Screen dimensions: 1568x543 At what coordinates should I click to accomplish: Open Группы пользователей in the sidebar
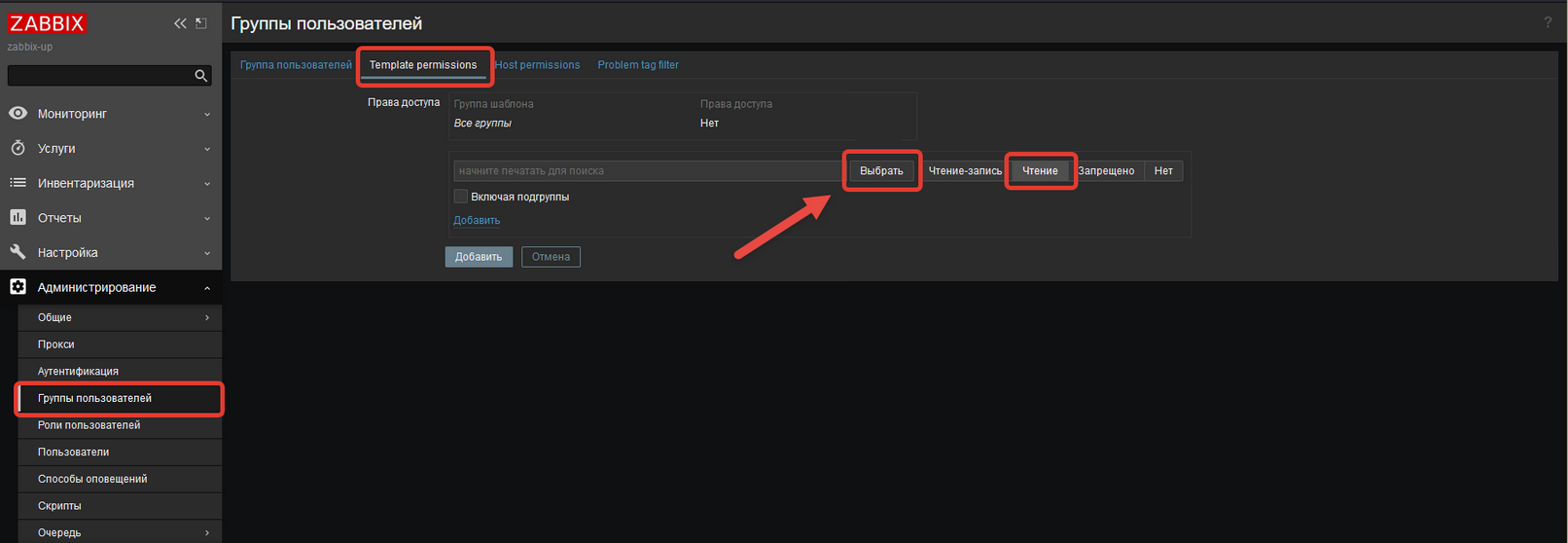tap(120, 398)
